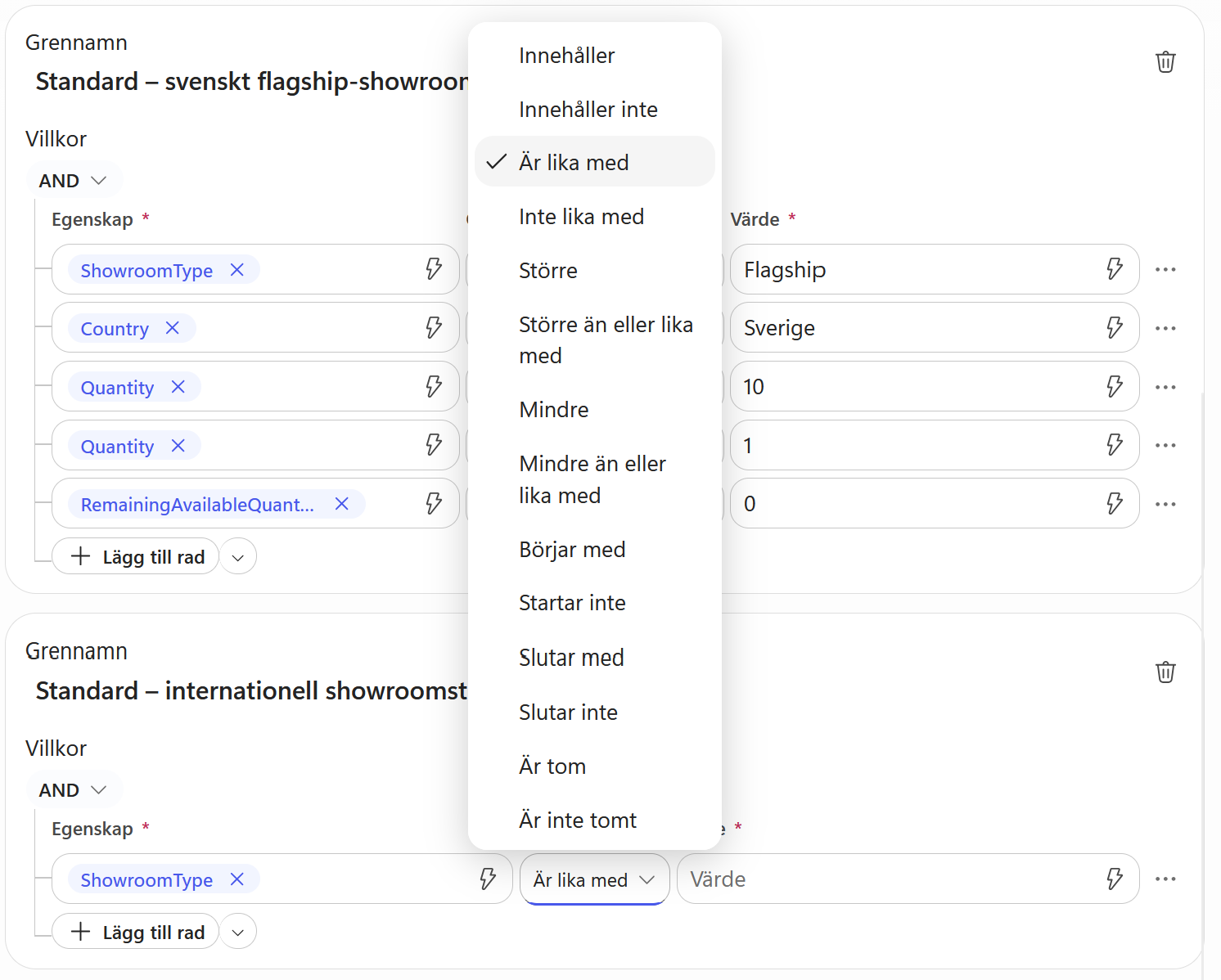Edit the branch name 'Standard – svenskt flagship-showroom'
The height and width of the screenshot is (980, 1221).
click(252, 82)
